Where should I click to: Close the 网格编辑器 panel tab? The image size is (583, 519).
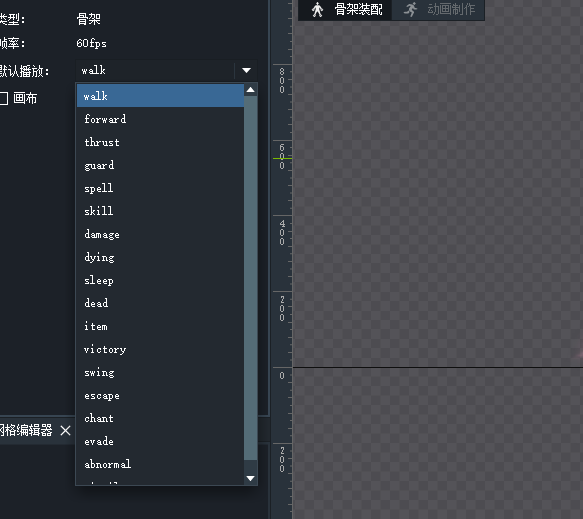point(65,431)
